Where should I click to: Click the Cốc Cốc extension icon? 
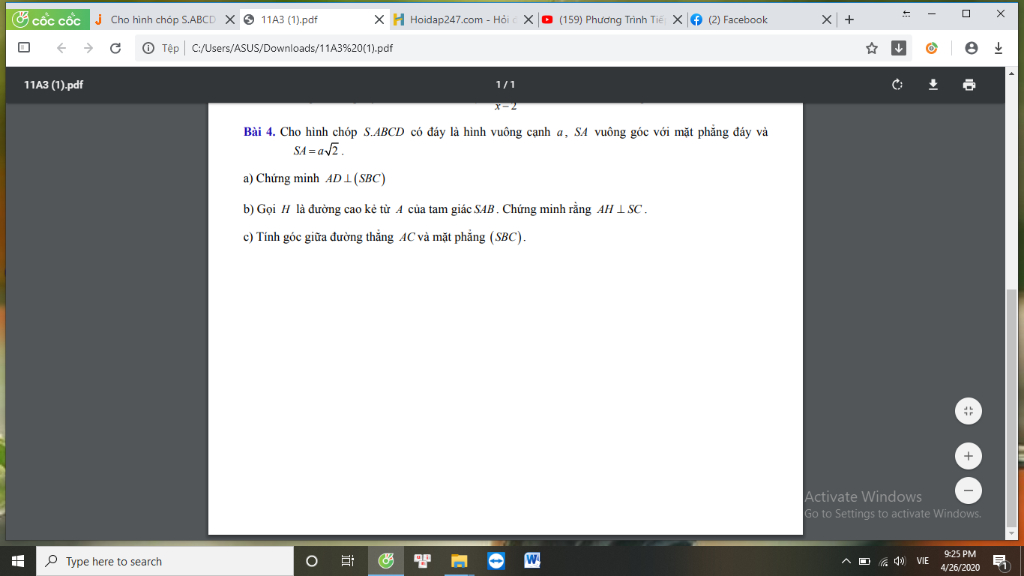(x=932, y=48)
